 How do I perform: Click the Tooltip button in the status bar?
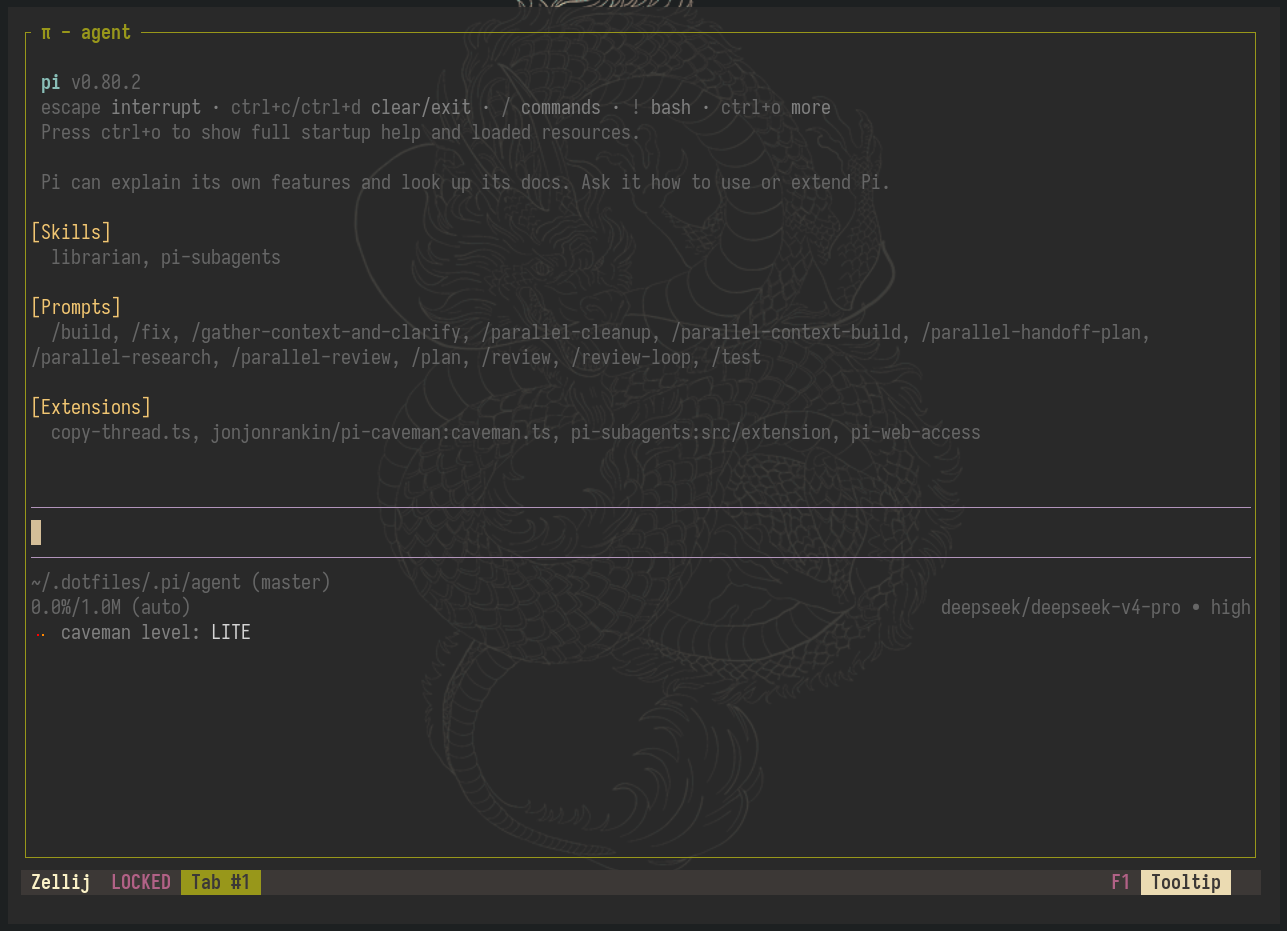tap(1186, 882)
